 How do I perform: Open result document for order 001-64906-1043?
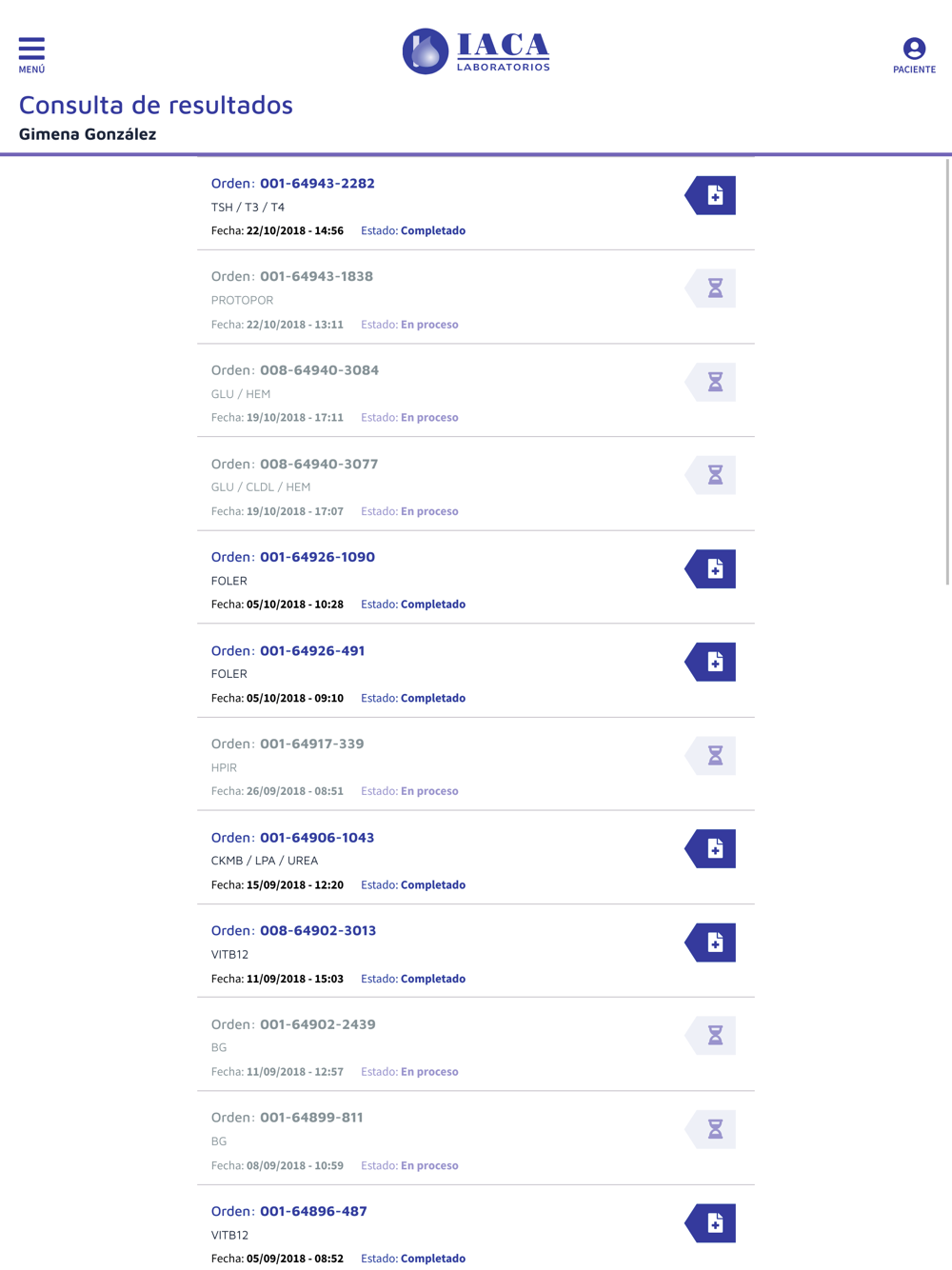tap(710, 848)
